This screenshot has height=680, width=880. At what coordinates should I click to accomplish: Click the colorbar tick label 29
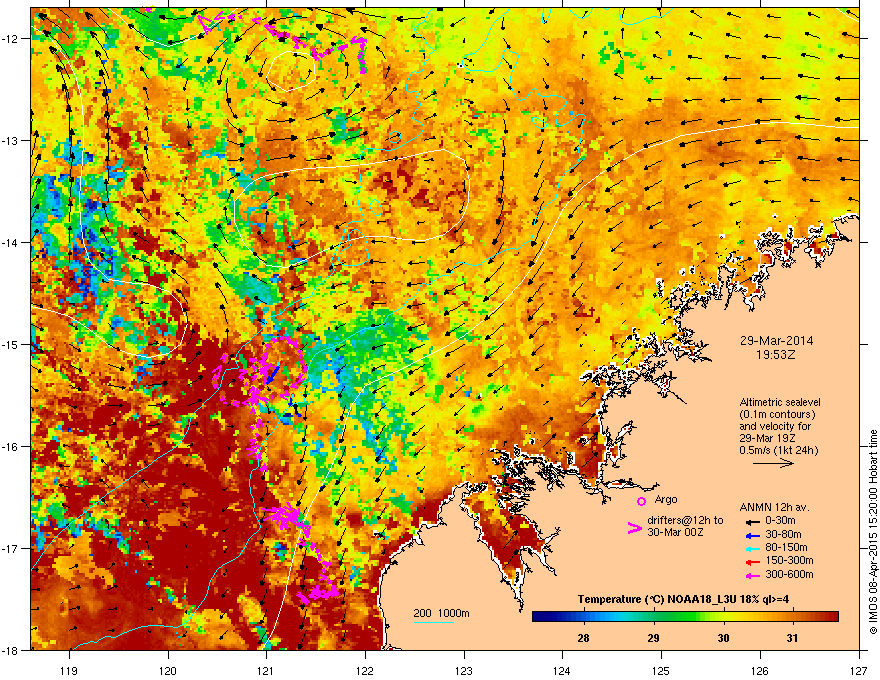(x=653, y=638)
